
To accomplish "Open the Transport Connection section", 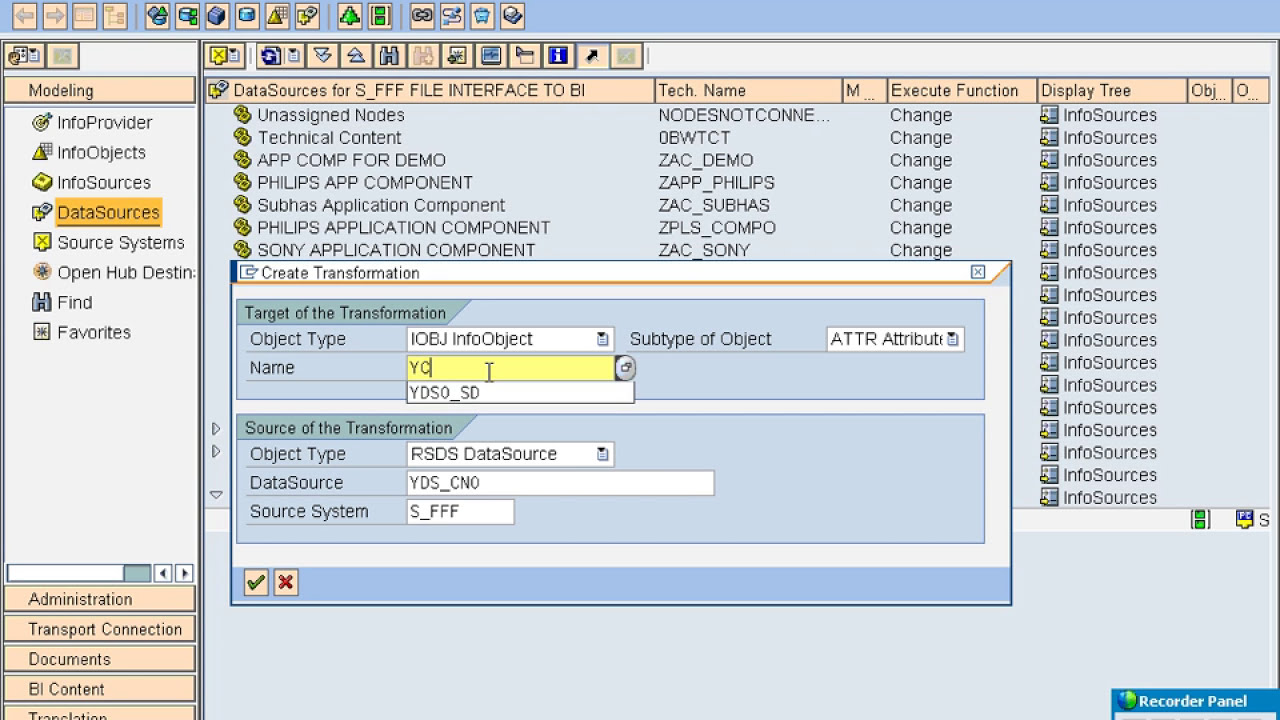I will click(99, 629).
